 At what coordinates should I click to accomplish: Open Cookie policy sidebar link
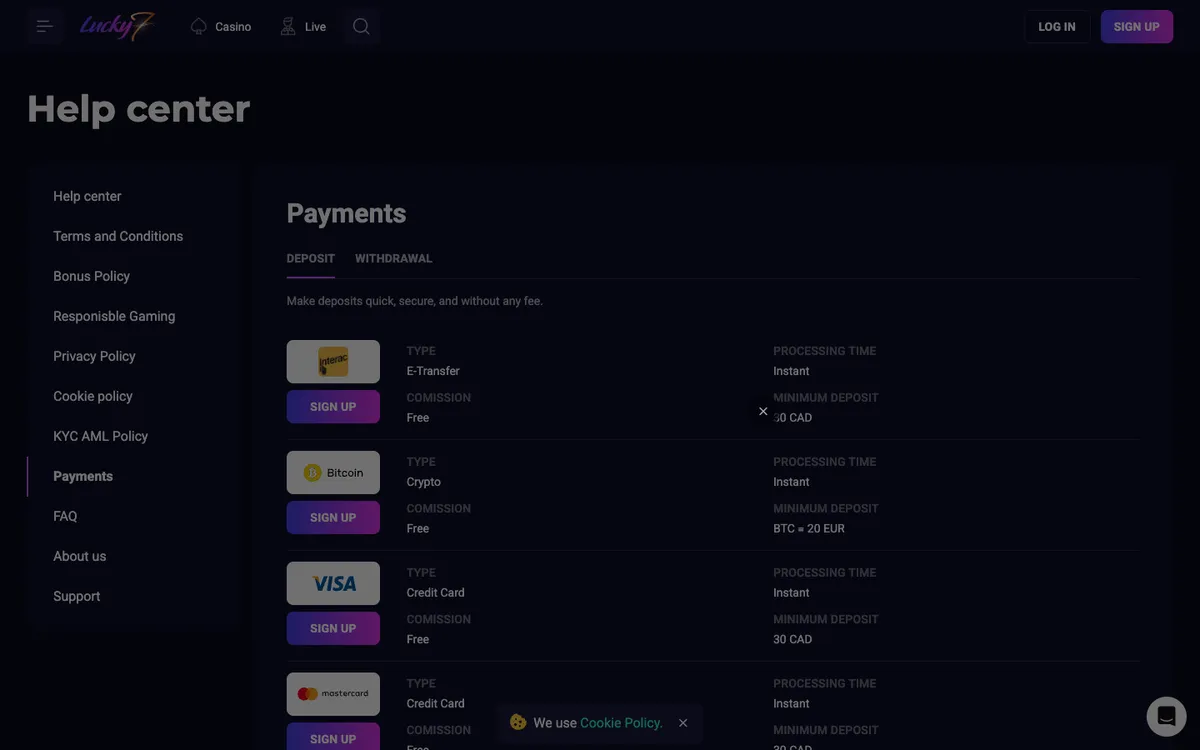[x=93, y=396]
